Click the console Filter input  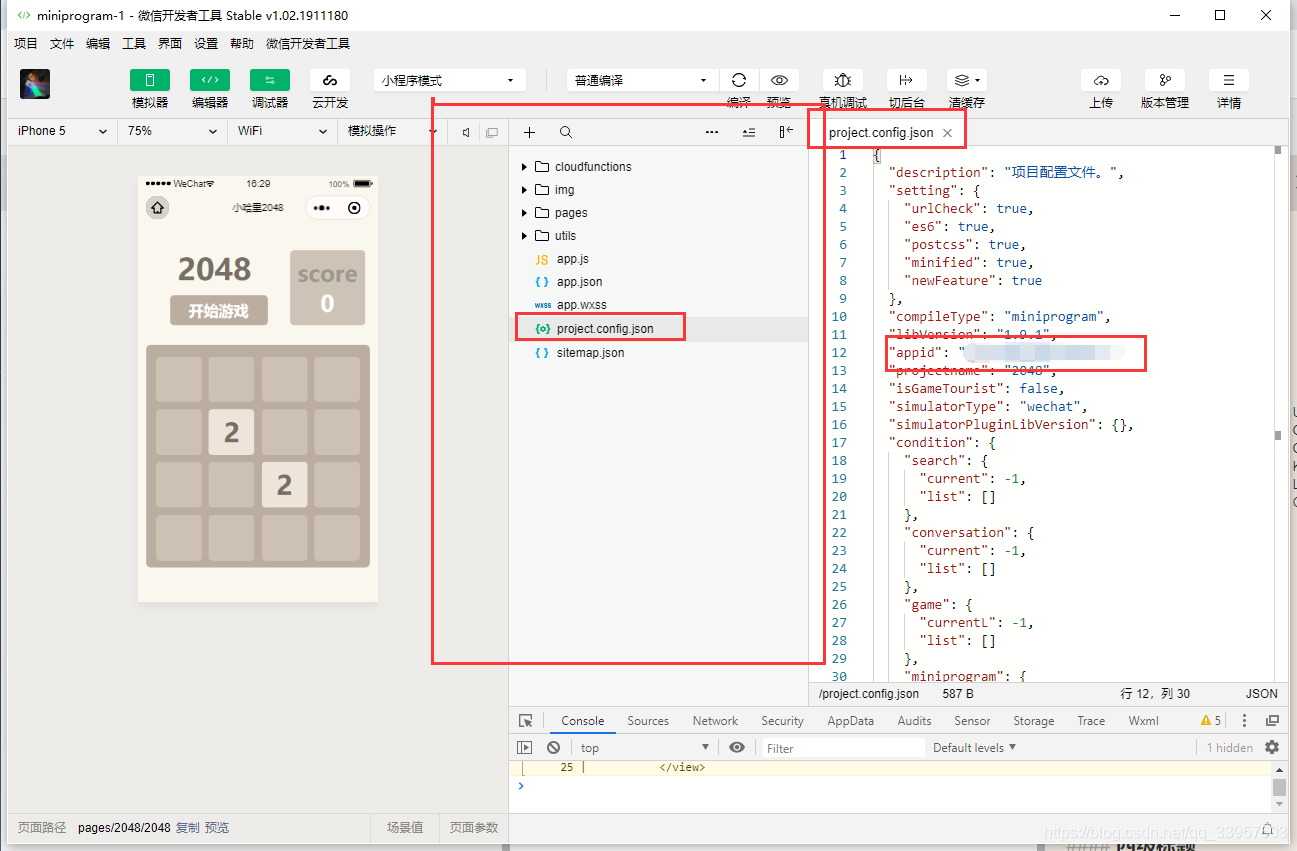tap(843, 748)
